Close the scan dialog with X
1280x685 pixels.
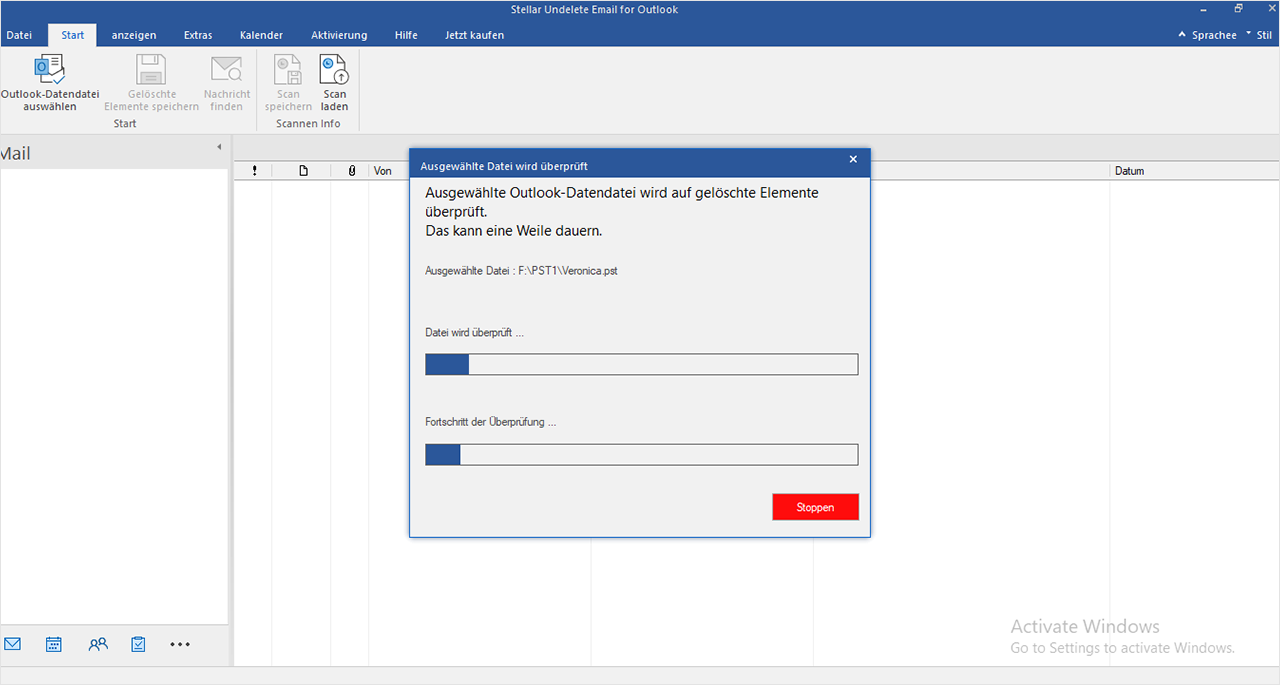pyautogui.click(x=853, y=159)
